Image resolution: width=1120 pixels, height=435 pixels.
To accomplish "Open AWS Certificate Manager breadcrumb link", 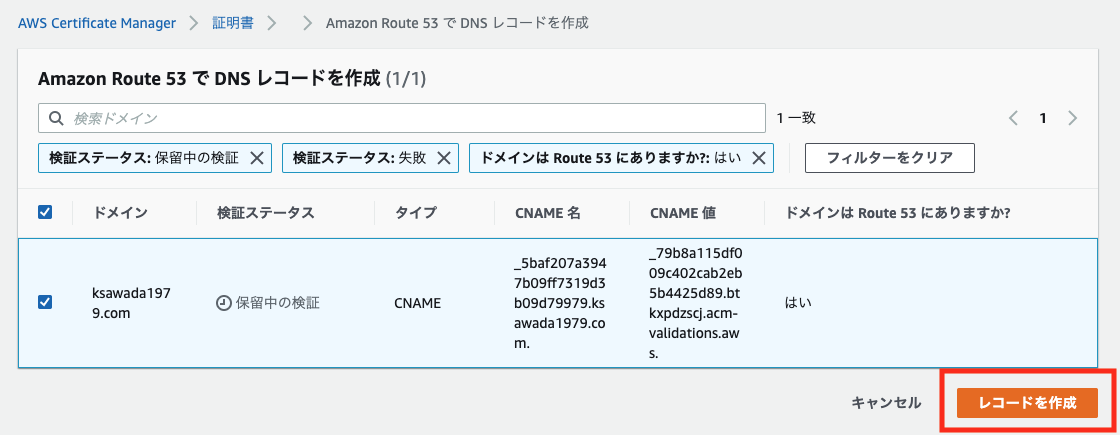I will 97,23.
